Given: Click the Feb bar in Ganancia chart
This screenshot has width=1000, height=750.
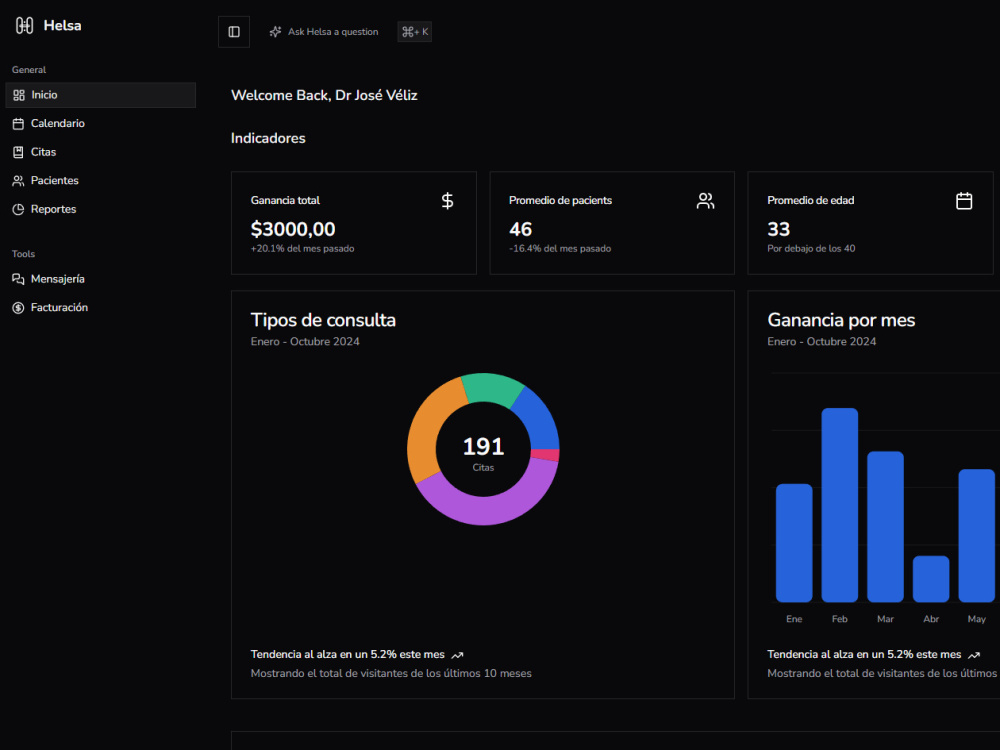Looking at the screenshot, I should 840,505.
